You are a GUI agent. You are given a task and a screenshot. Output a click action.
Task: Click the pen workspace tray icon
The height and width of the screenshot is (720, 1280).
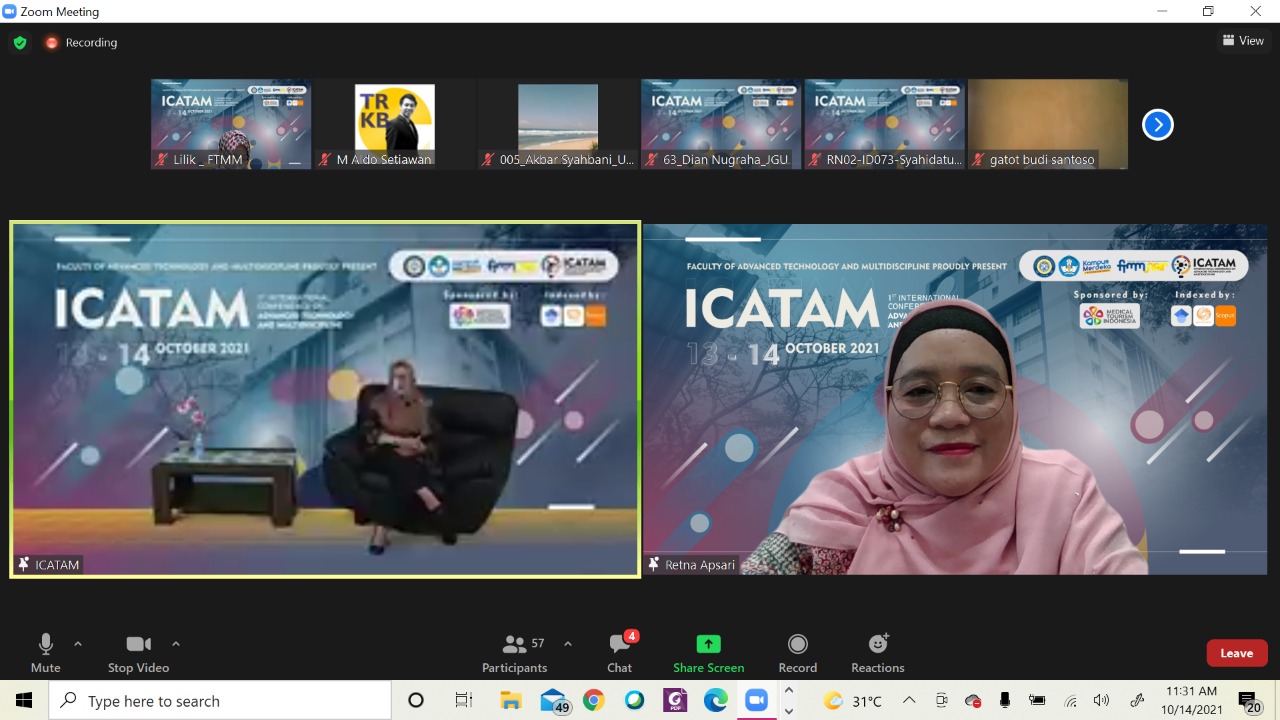click(1136, 701)
